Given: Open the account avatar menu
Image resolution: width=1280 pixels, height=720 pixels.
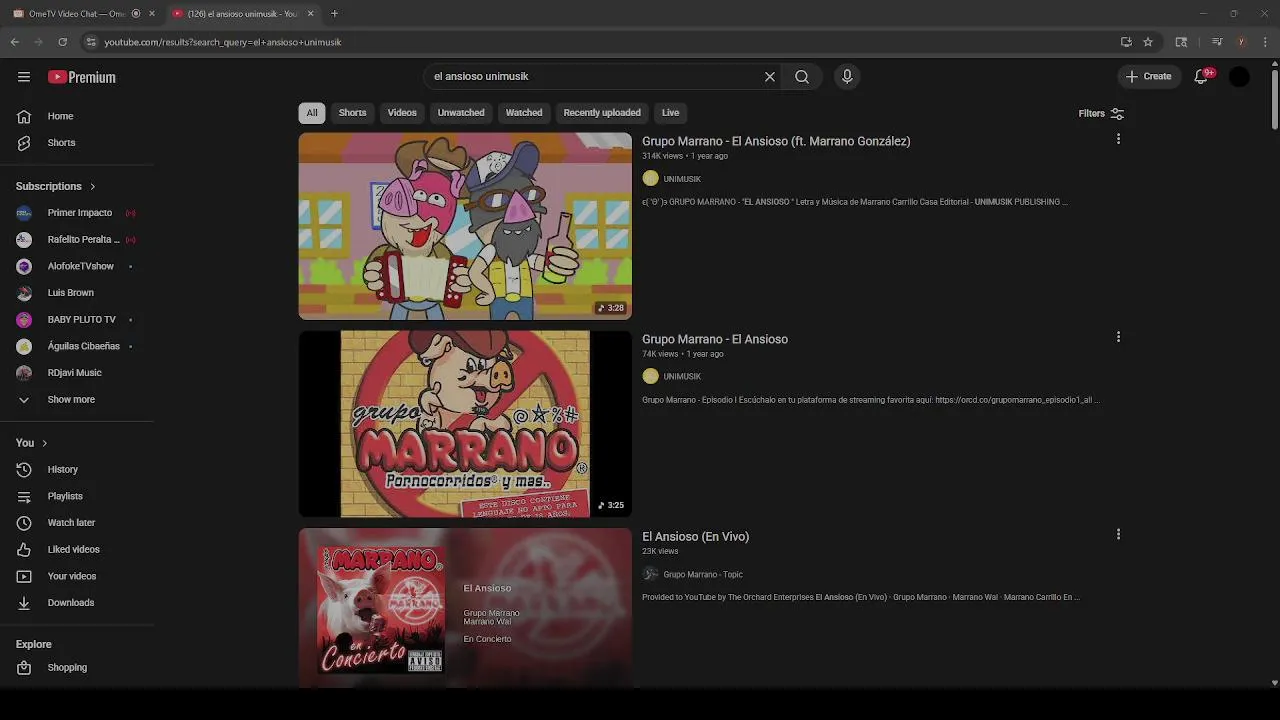Looking at the screenshot, I should click(x=1239, y=77).
